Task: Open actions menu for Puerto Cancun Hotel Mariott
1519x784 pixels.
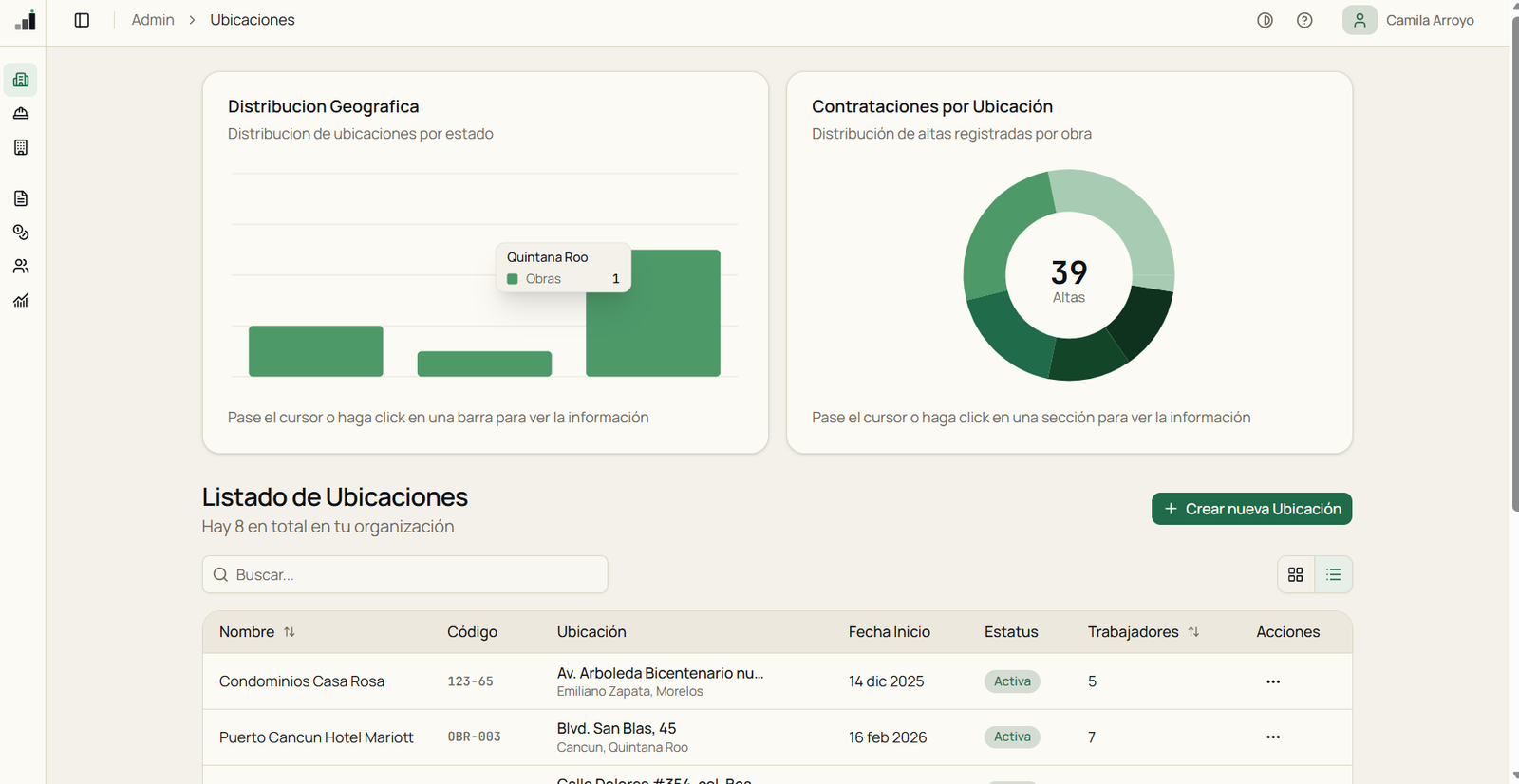Action: (x=1273, y=737)
